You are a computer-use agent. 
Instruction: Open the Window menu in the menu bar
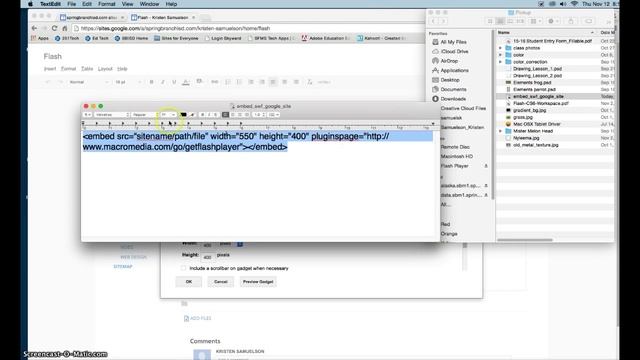[149, 4]
